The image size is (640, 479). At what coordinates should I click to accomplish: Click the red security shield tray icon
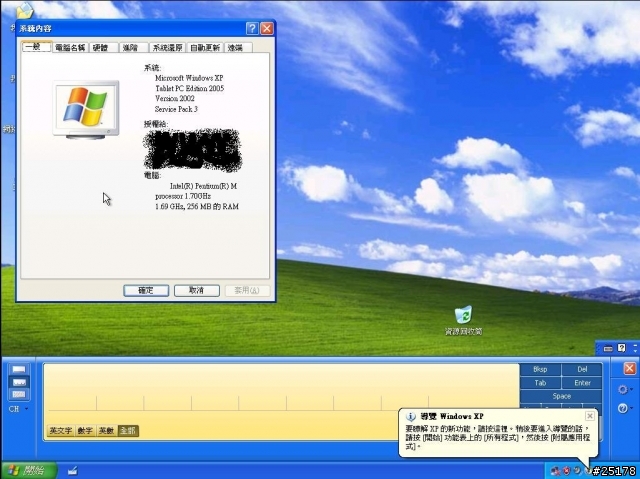pyautogui.click(x=567, y=471)
